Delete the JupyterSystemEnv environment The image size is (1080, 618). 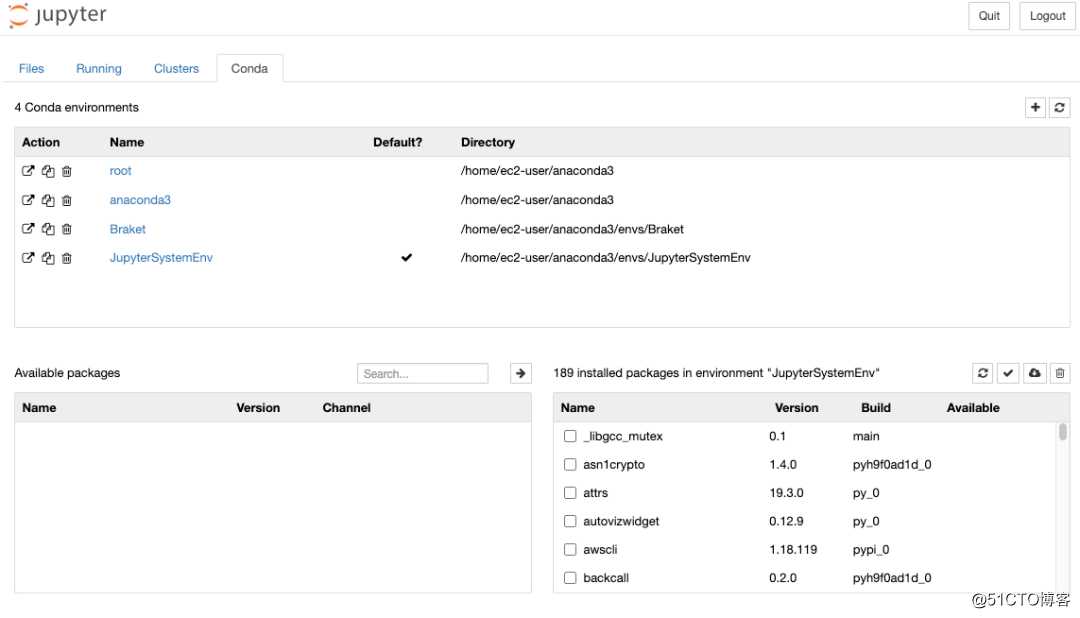(67, 258)
